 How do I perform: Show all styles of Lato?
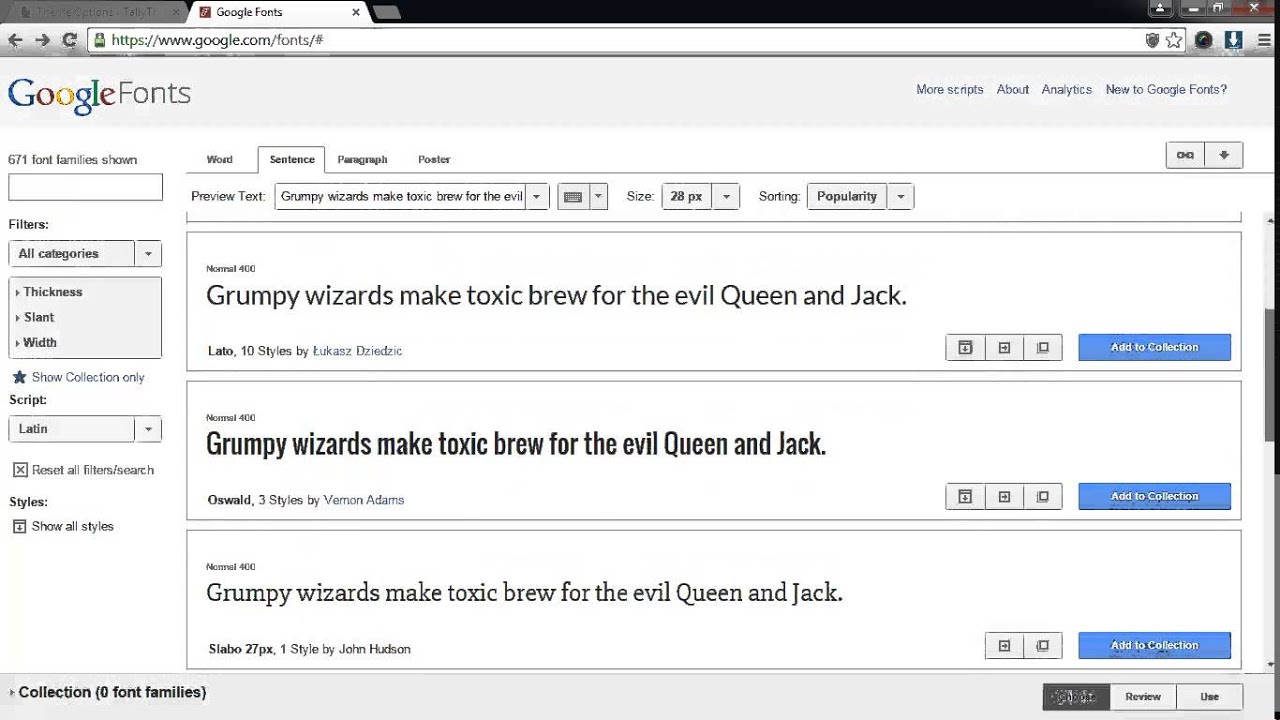965,347
